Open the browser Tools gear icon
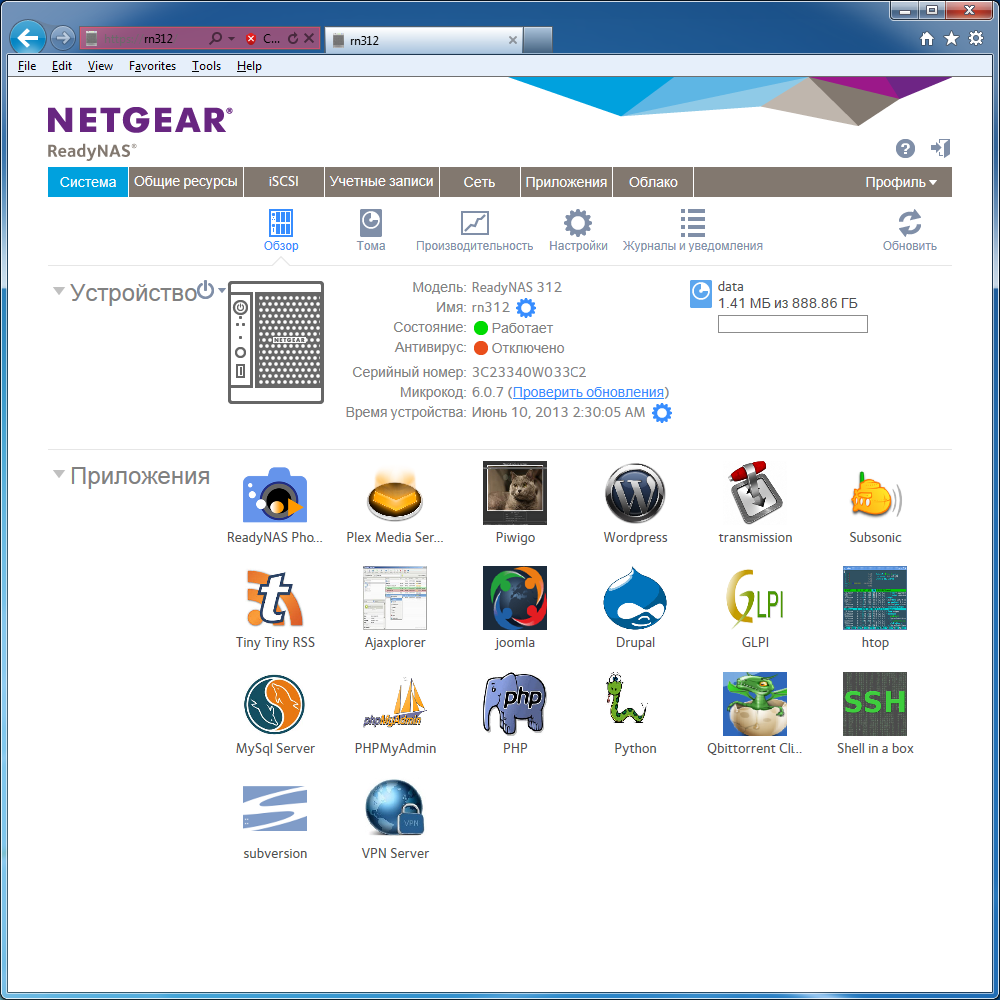 coord(976,38)
